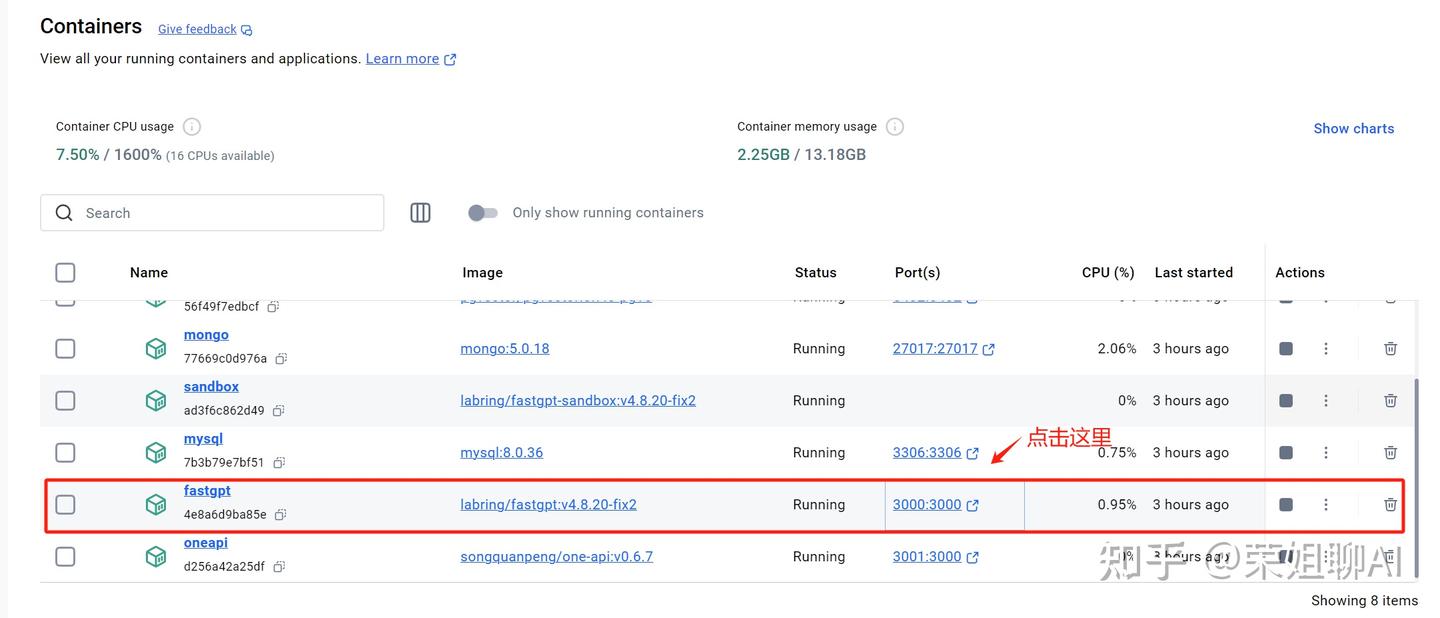Delete the fastgpt container
Screen dimensions: 1440x618
[x=1390, y=504]
